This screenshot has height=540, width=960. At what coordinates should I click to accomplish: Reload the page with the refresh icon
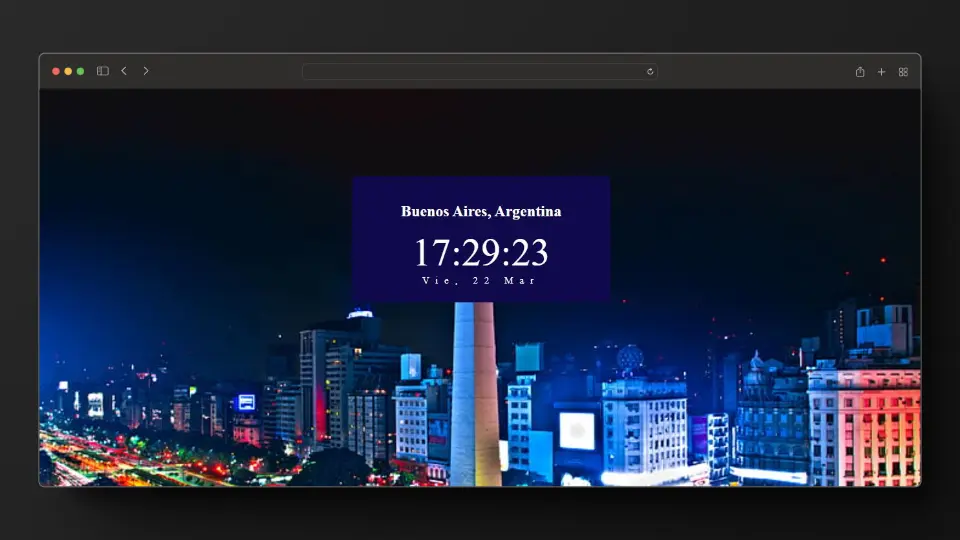coord(650,72)
